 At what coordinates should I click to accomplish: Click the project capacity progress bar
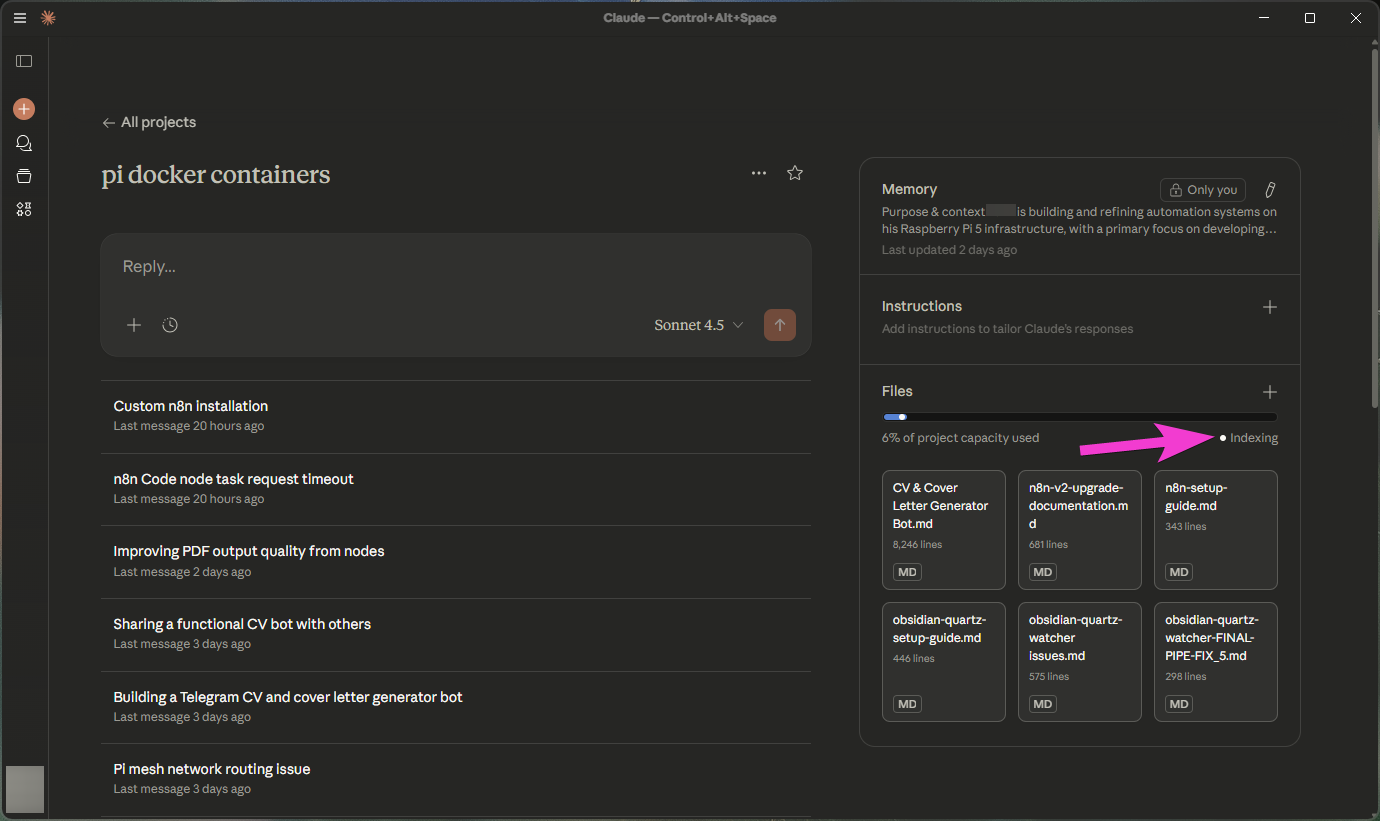(1079, 417)
